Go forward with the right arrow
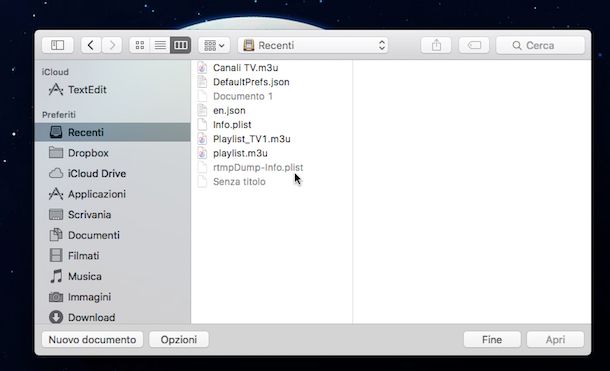The width and height of the screenshot is (610, 371). [x=112, y=46]
